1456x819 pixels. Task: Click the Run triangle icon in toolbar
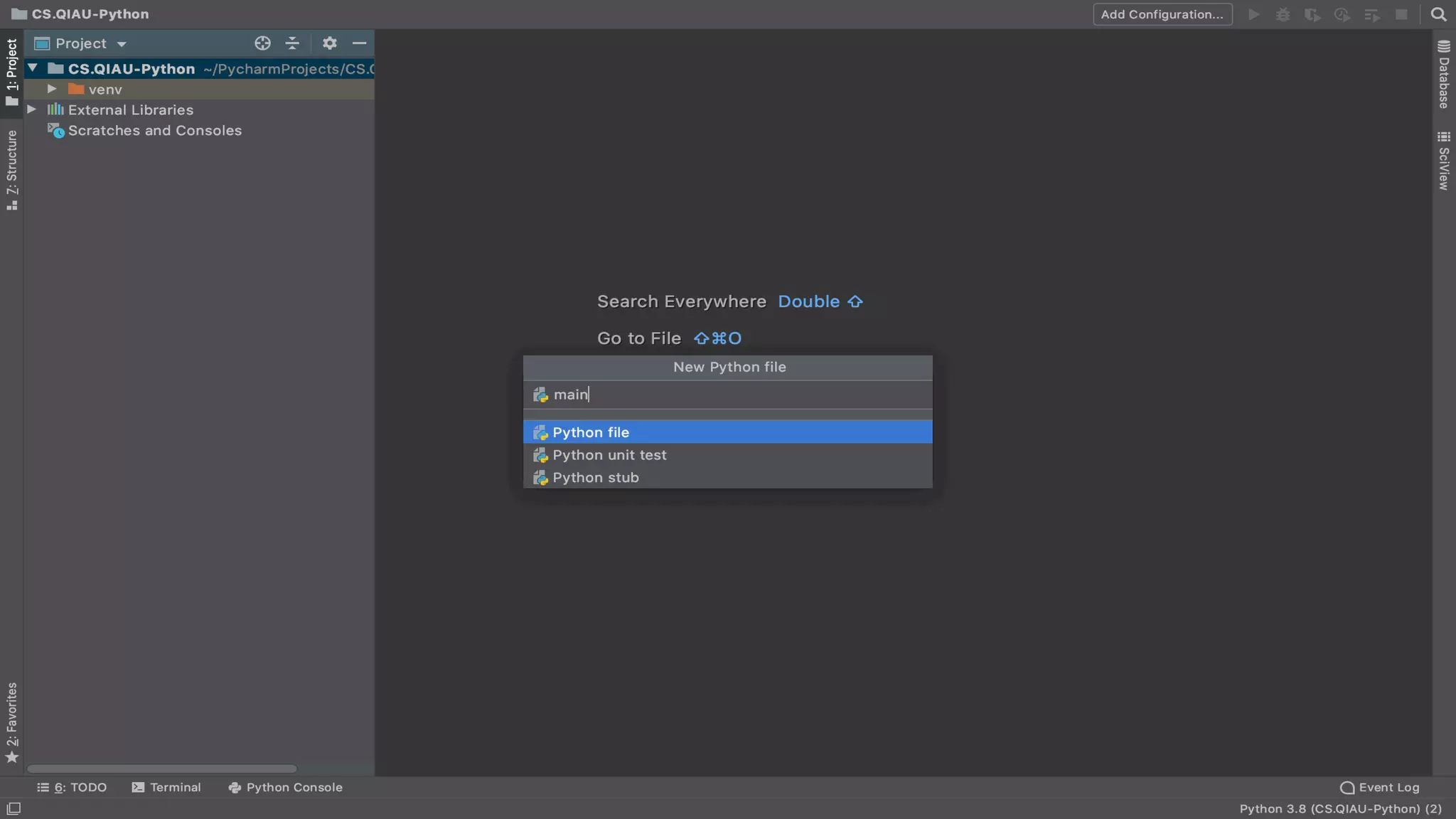(x=1254, y=14)
